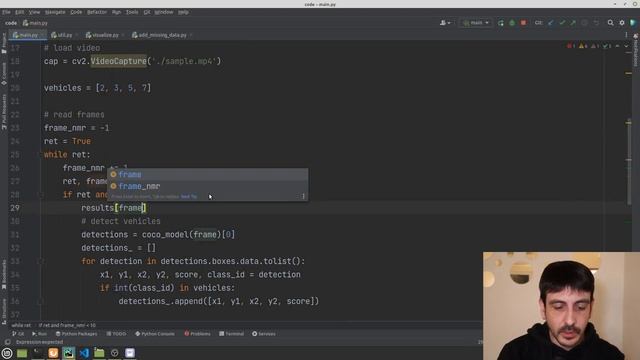Open the Git tool window tab

18,334
